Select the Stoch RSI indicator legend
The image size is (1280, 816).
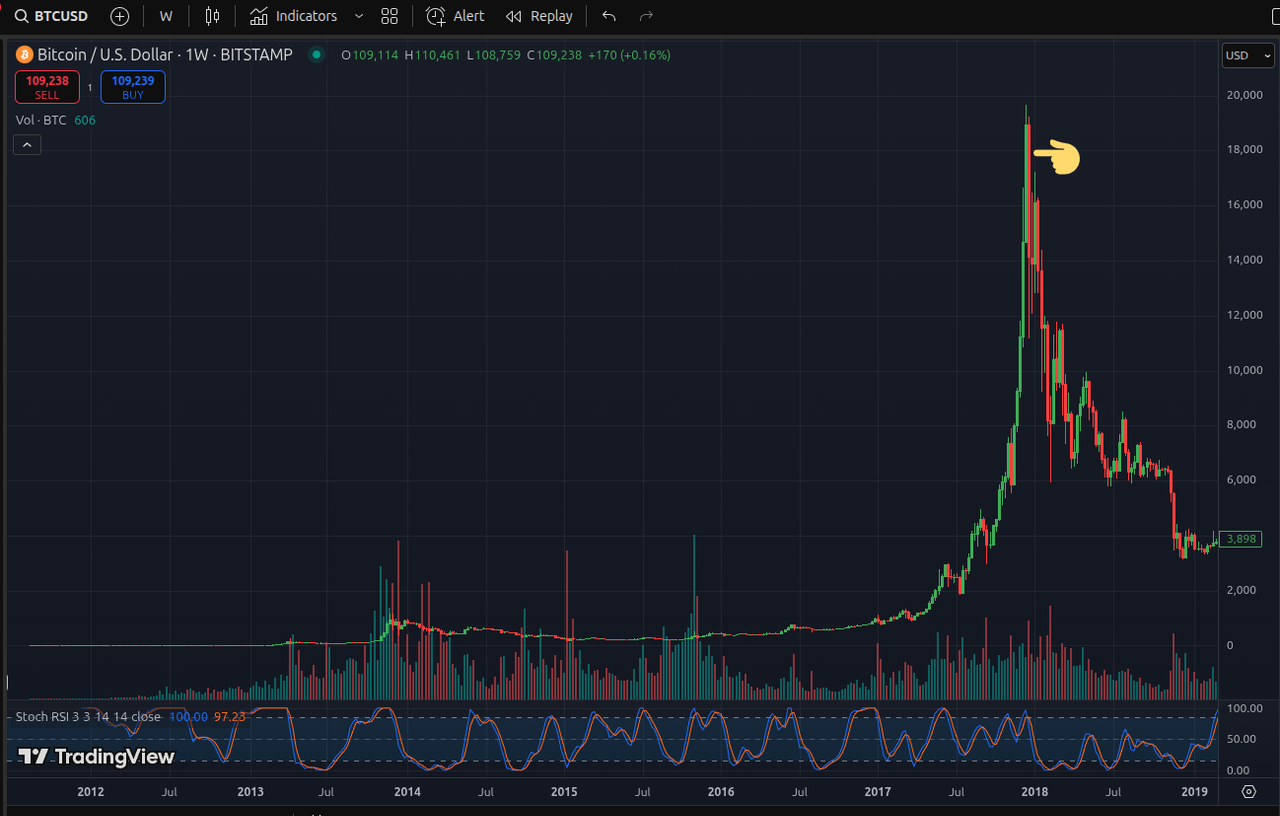point(88,717)
